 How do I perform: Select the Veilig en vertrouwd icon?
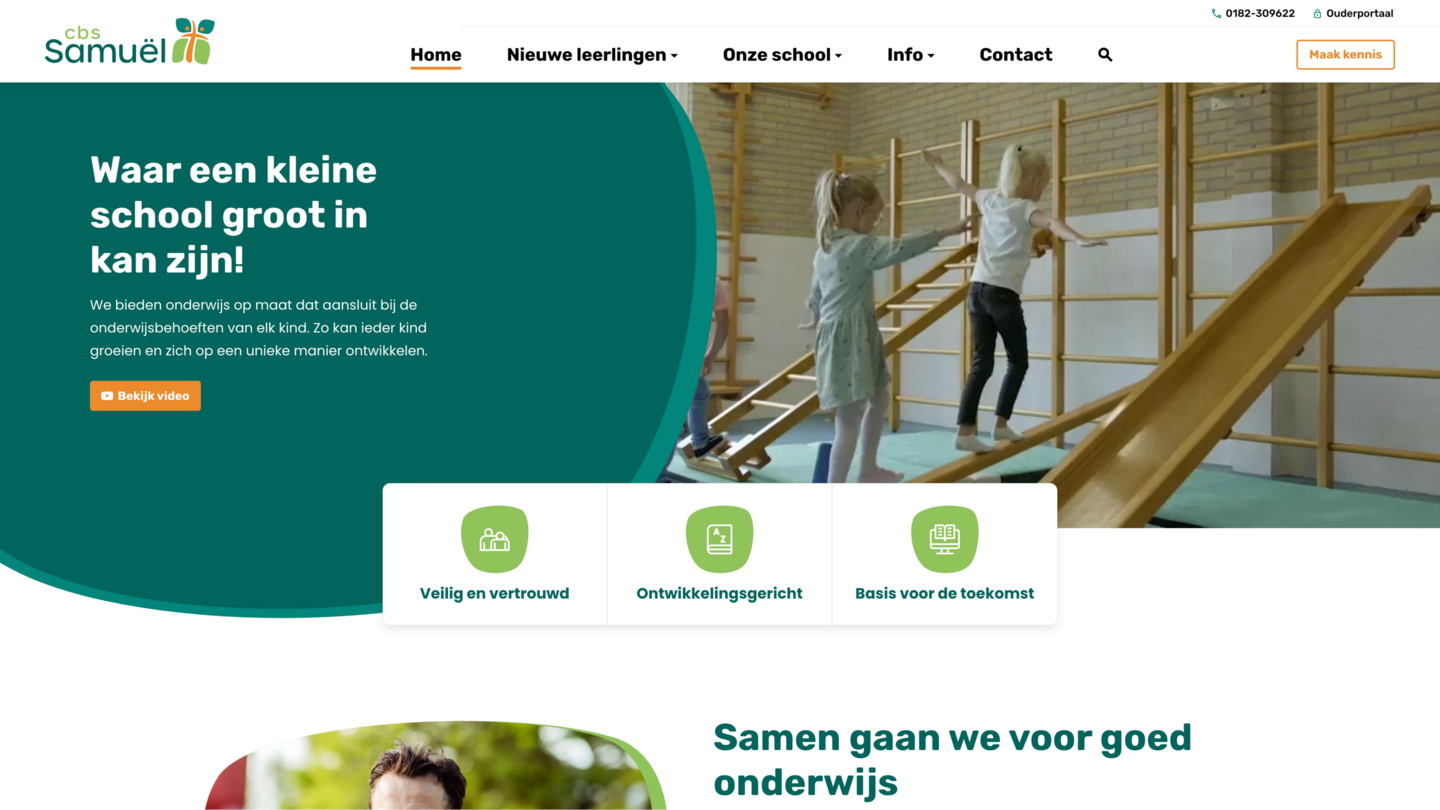(494, 540)
